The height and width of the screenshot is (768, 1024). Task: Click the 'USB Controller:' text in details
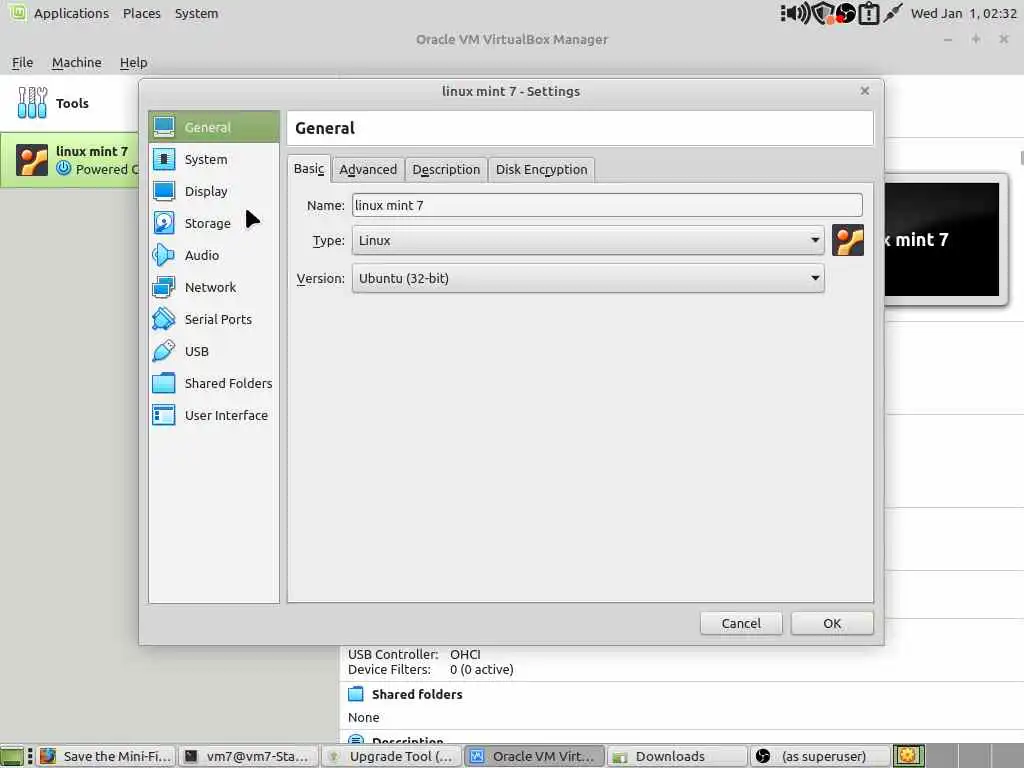(393, 654)
